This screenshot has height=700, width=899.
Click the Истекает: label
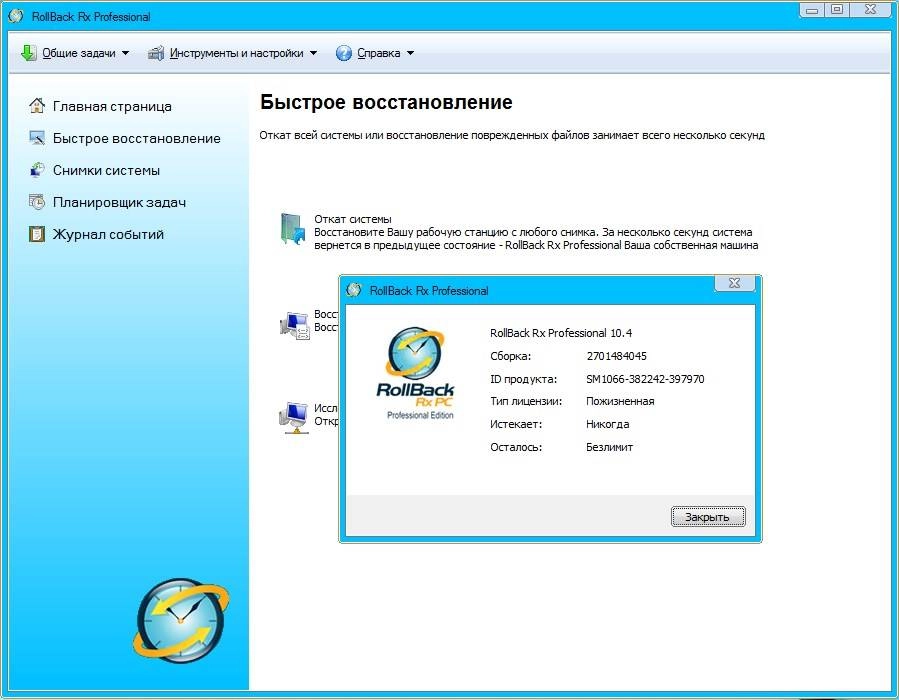pyautogui.click(x=516, y=424)
